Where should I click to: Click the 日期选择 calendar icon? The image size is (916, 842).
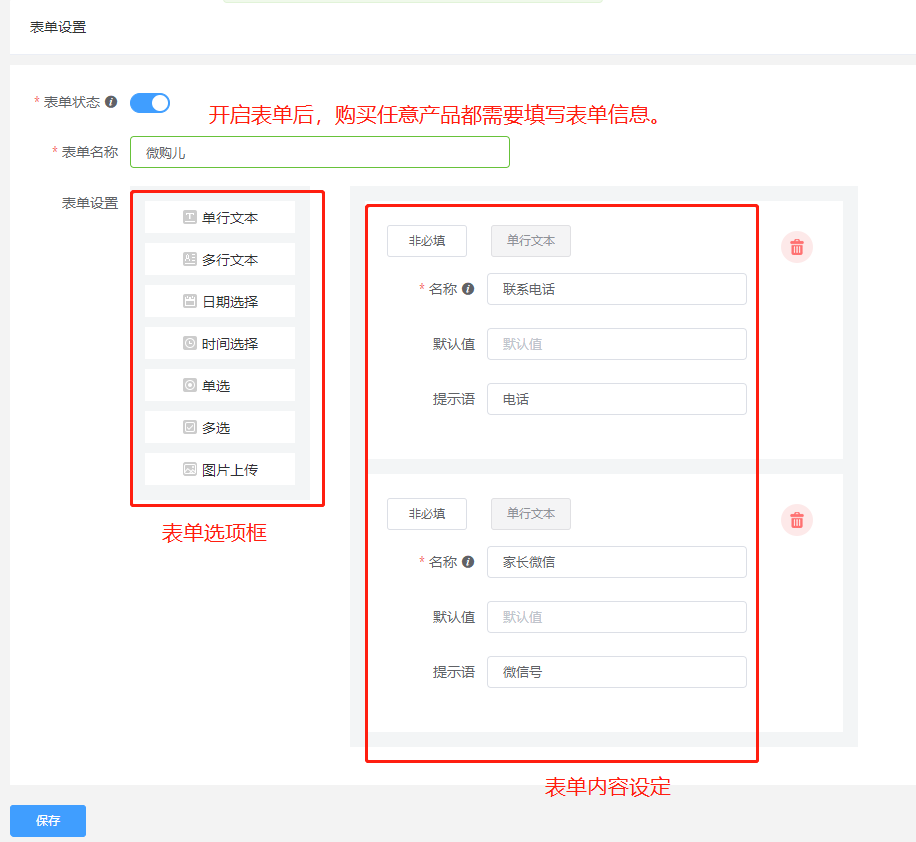[190, 301]
